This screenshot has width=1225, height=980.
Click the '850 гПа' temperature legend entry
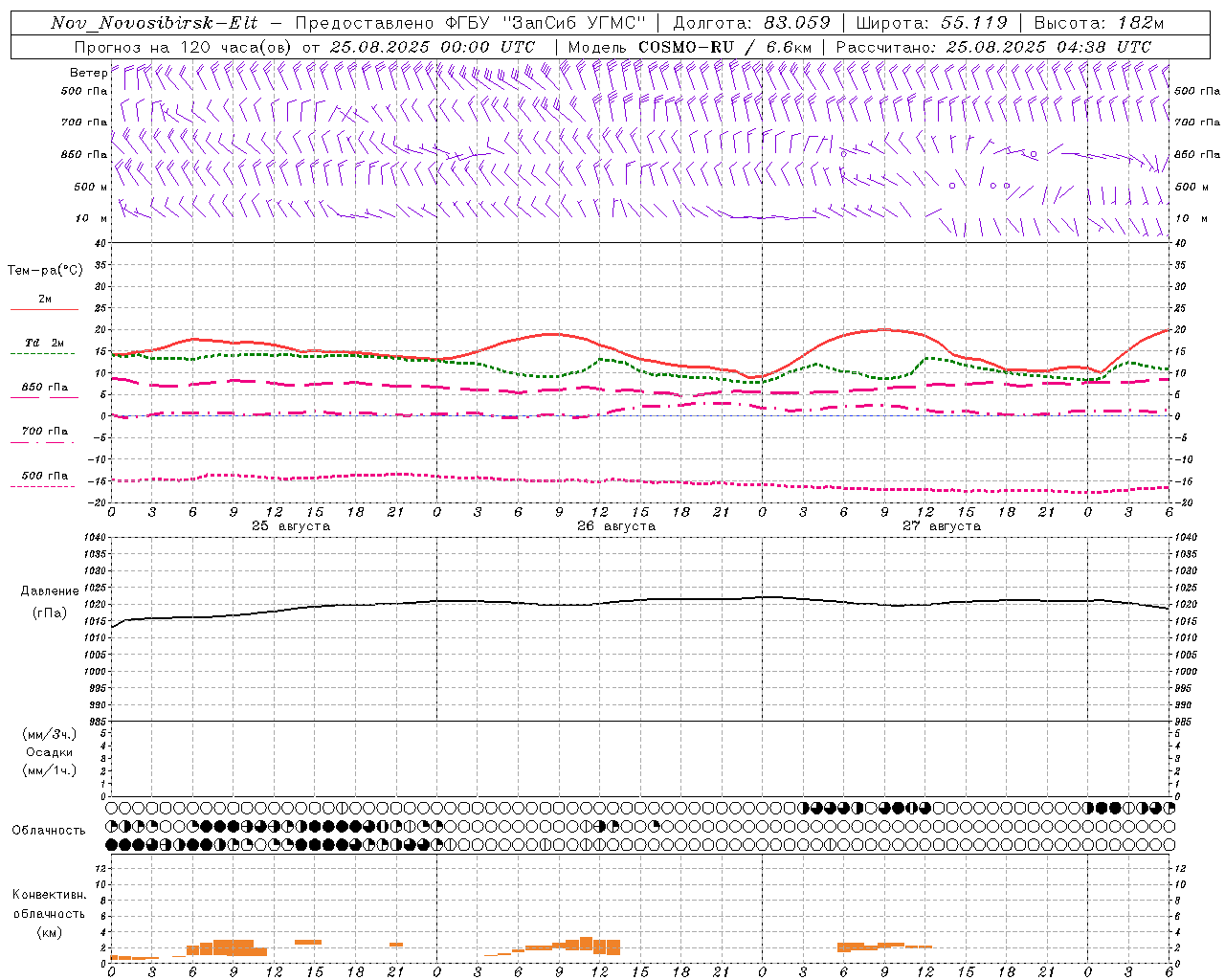(x=44, y=388)
